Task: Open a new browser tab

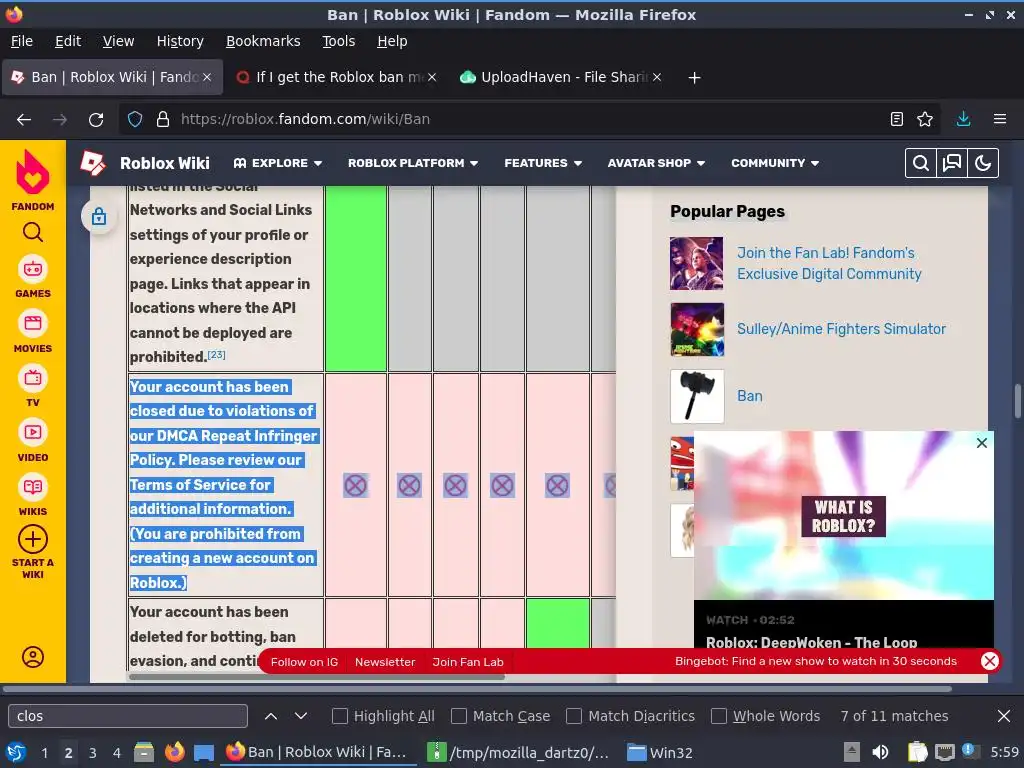Action: point(694,78)
